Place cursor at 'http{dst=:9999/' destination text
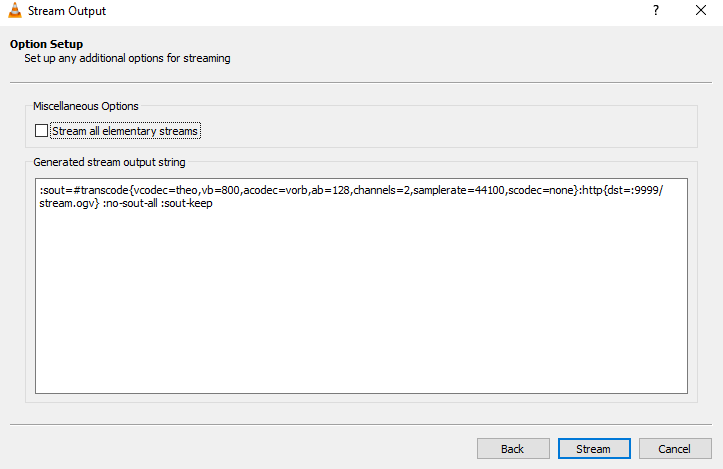 [622, 190]
